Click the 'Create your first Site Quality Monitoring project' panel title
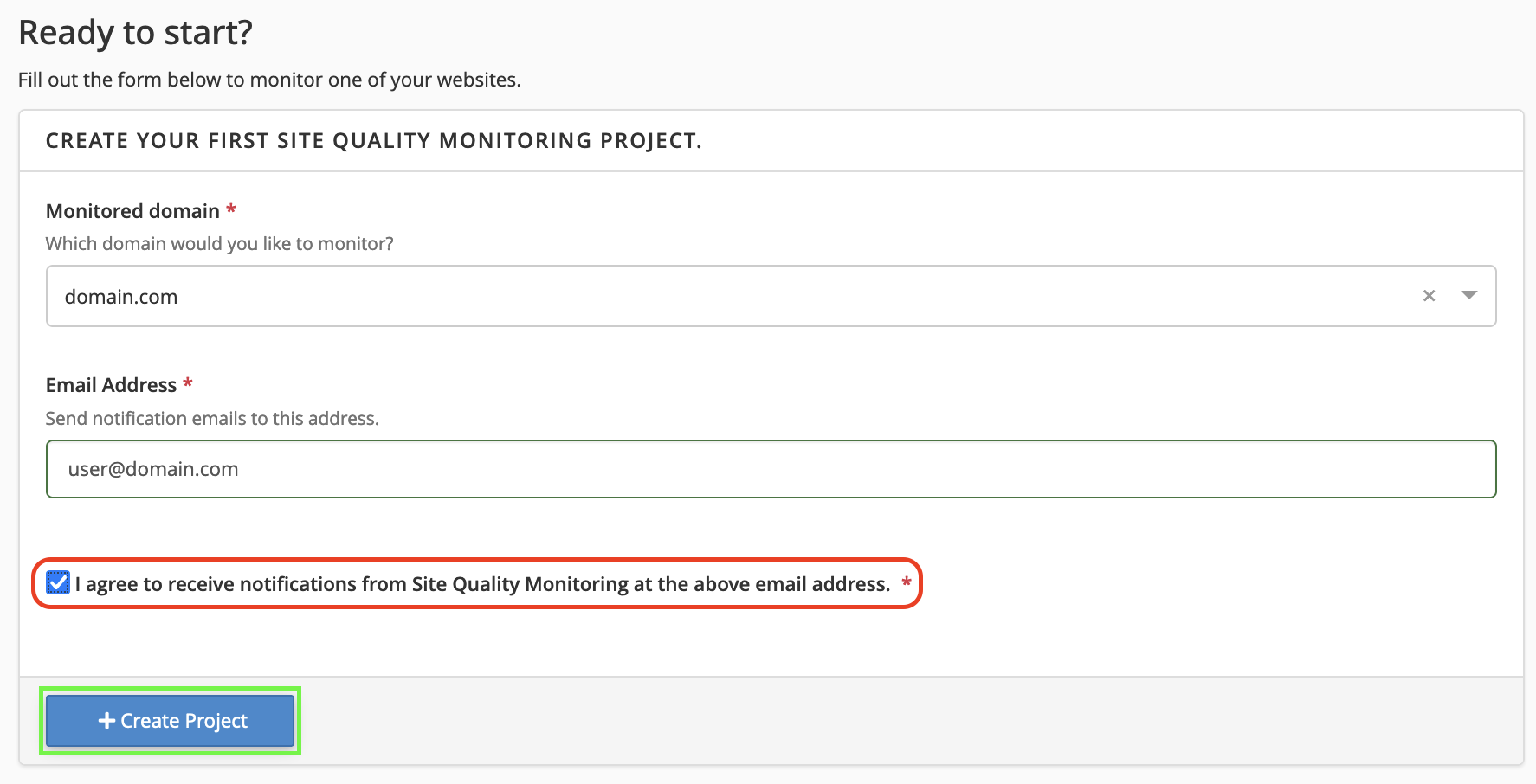1536x784 pixels. 374,140
